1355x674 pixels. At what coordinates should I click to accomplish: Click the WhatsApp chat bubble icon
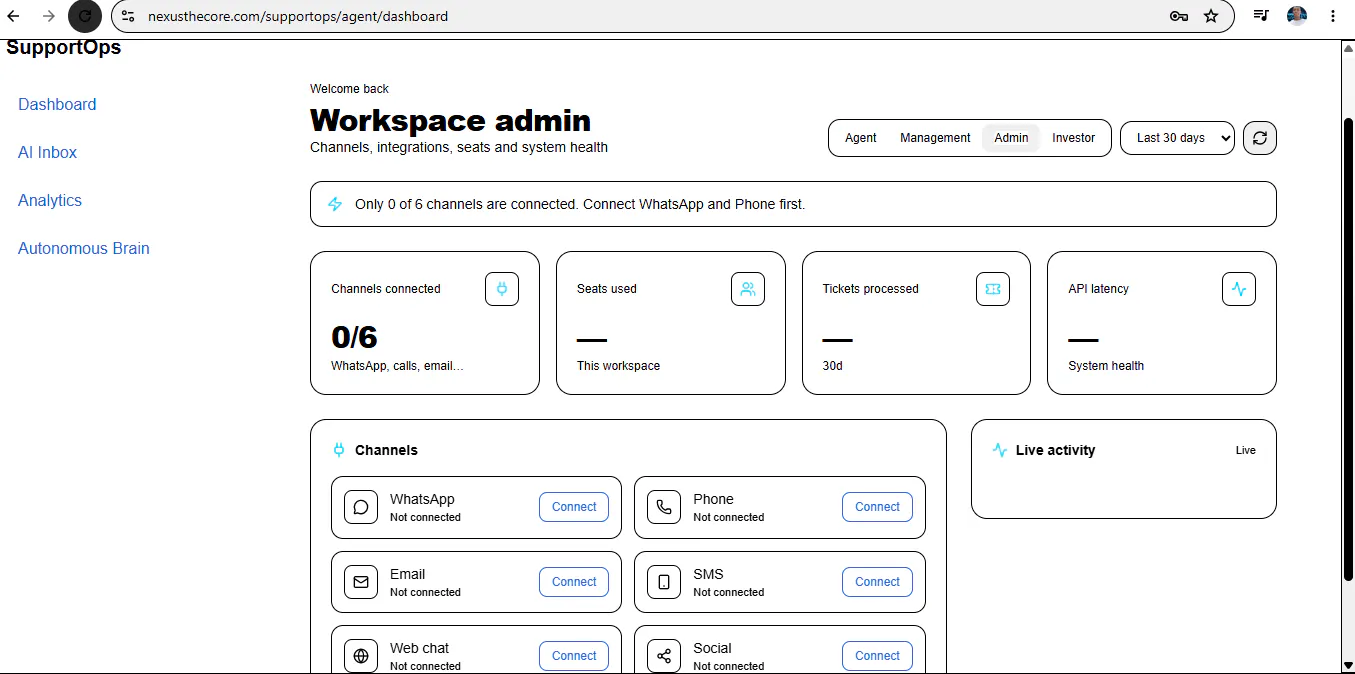pos(361,507)
